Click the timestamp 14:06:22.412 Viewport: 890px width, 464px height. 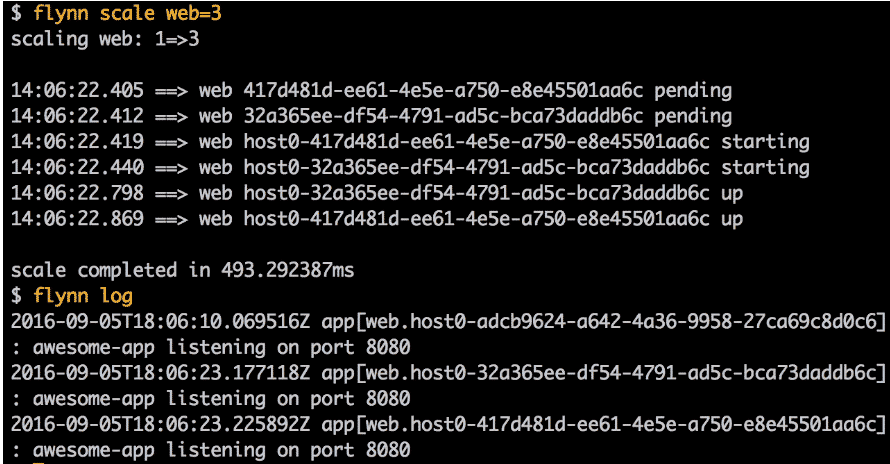coord(76,116)
